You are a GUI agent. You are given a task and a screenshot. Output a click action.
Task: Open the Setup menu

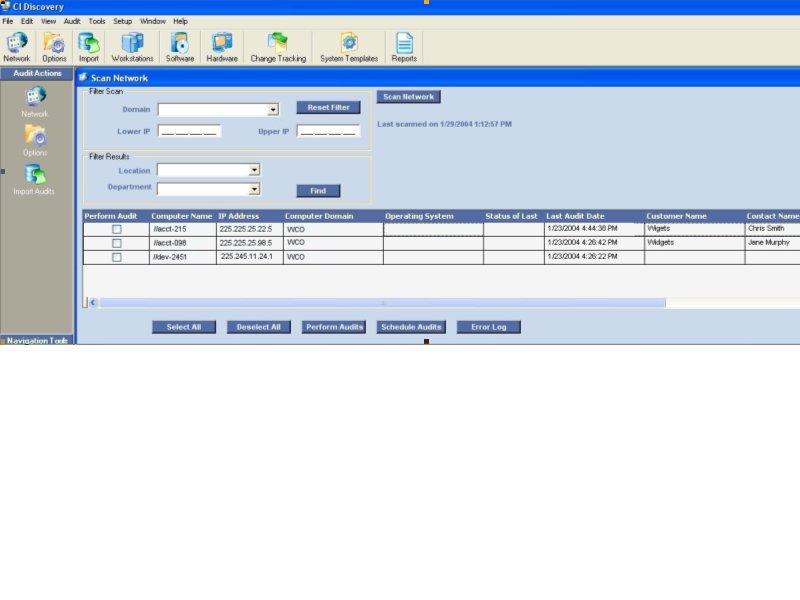(122, 21)
